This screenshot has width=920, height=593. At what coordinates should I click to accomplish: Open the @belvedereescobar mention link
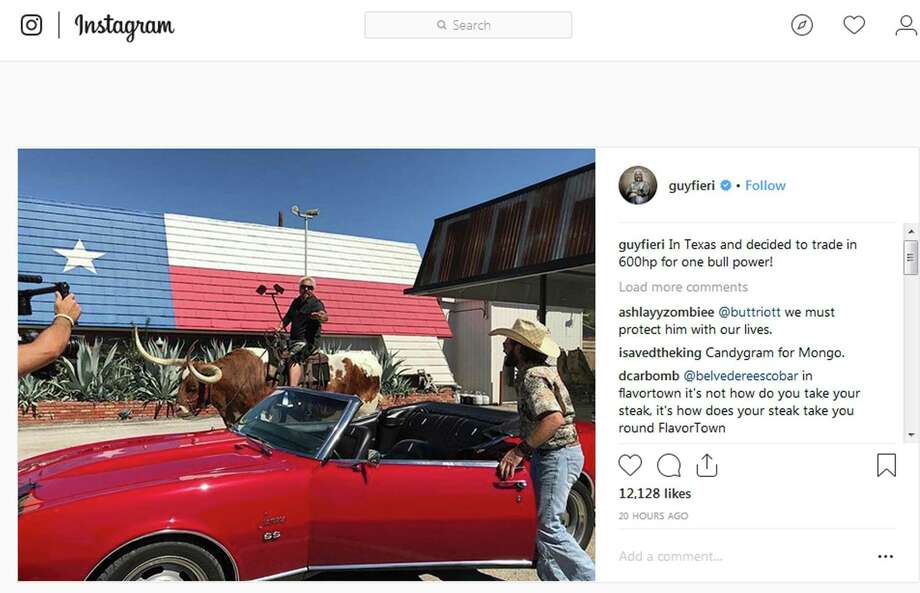click(740, 375)
